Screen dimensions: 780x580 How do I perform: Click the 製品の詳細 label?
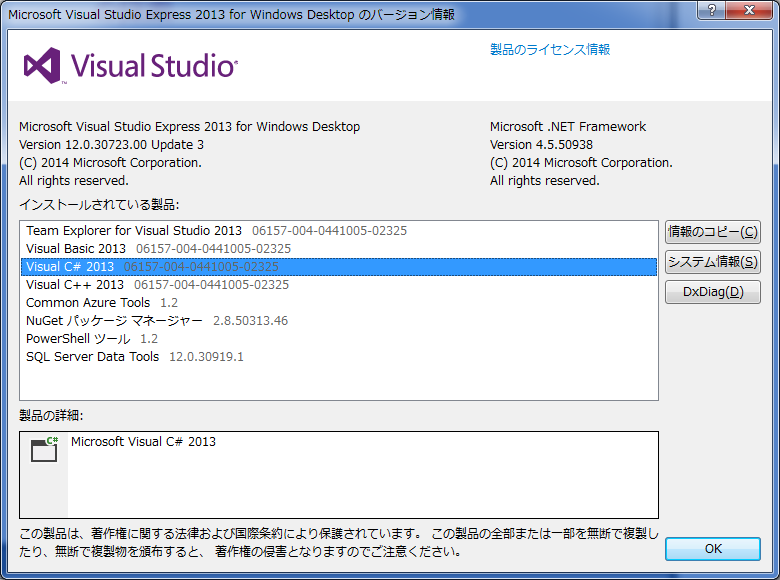pyautogui.click(x=51, y=415)
